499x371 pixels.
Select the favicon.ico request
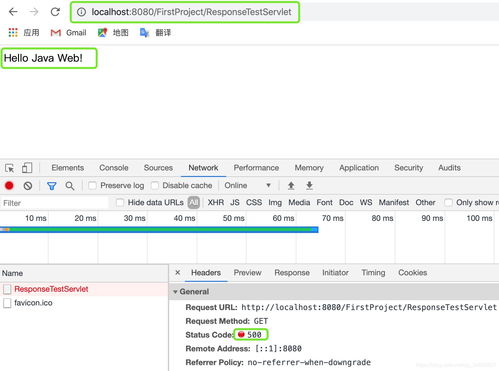point(33,303)
